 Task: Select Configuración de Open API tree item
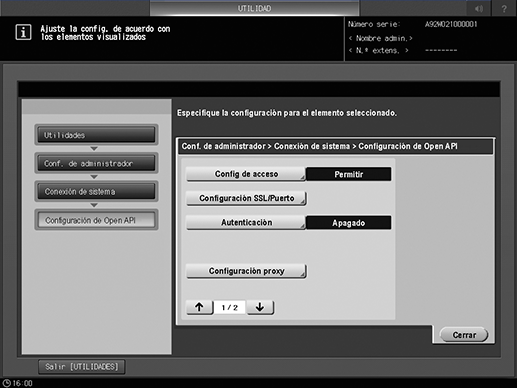click(x=96, y=220)
